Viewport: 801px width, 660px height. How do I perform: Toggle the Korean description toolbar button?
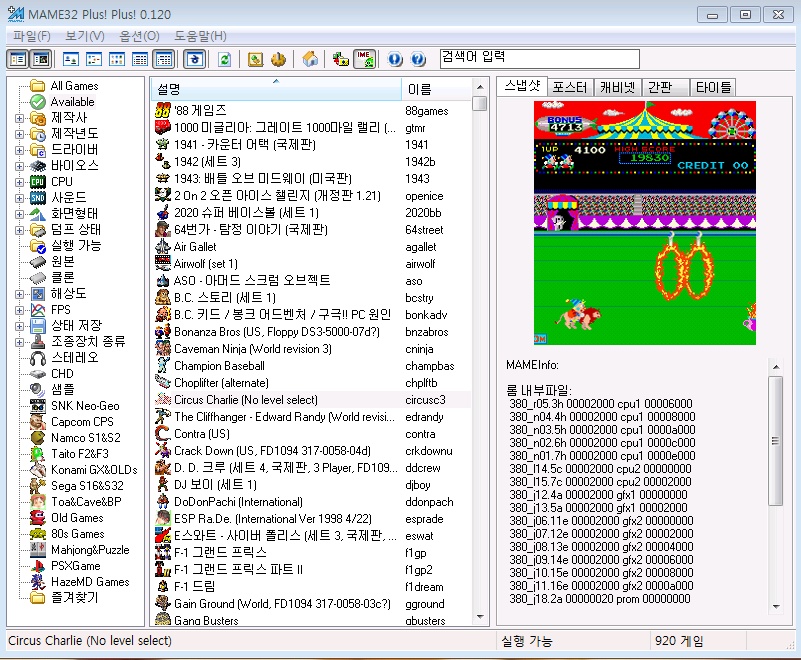coord(195,59)
